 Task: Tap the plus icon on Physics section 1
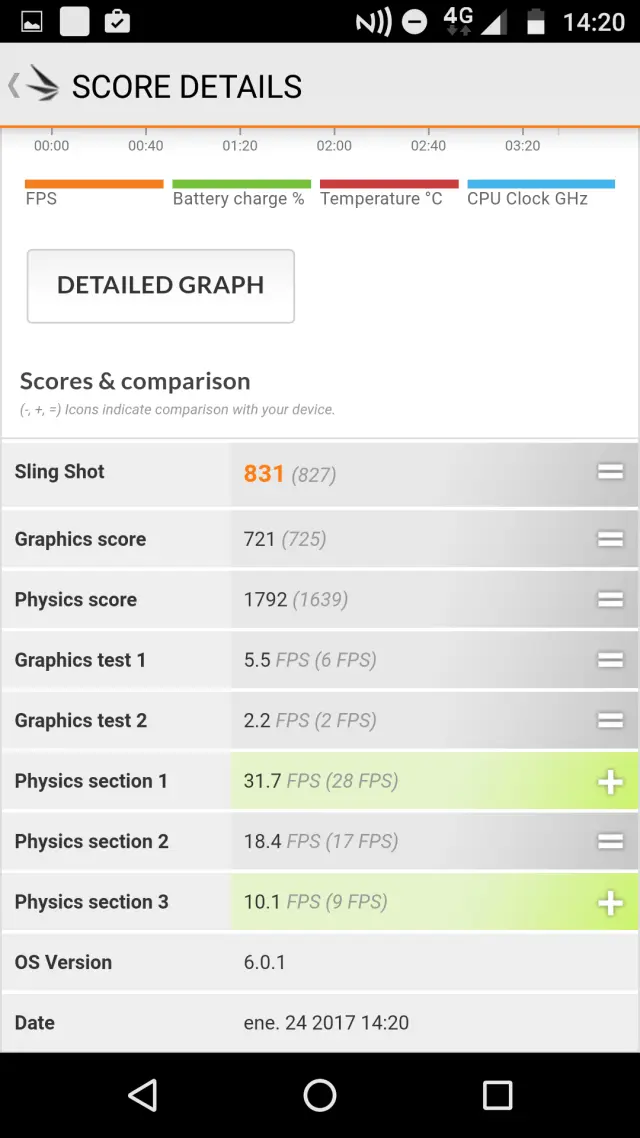[610, 782]
